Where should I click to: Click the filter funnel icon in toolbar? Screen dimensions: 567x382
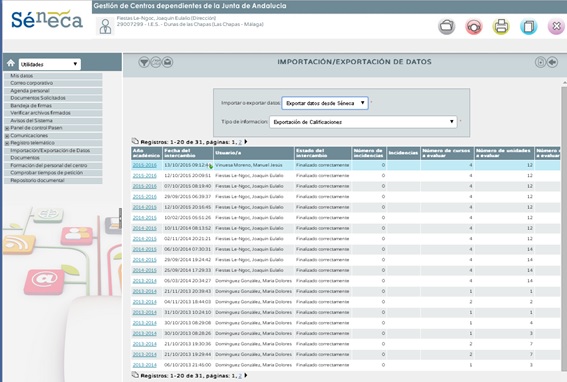(144, 62)
